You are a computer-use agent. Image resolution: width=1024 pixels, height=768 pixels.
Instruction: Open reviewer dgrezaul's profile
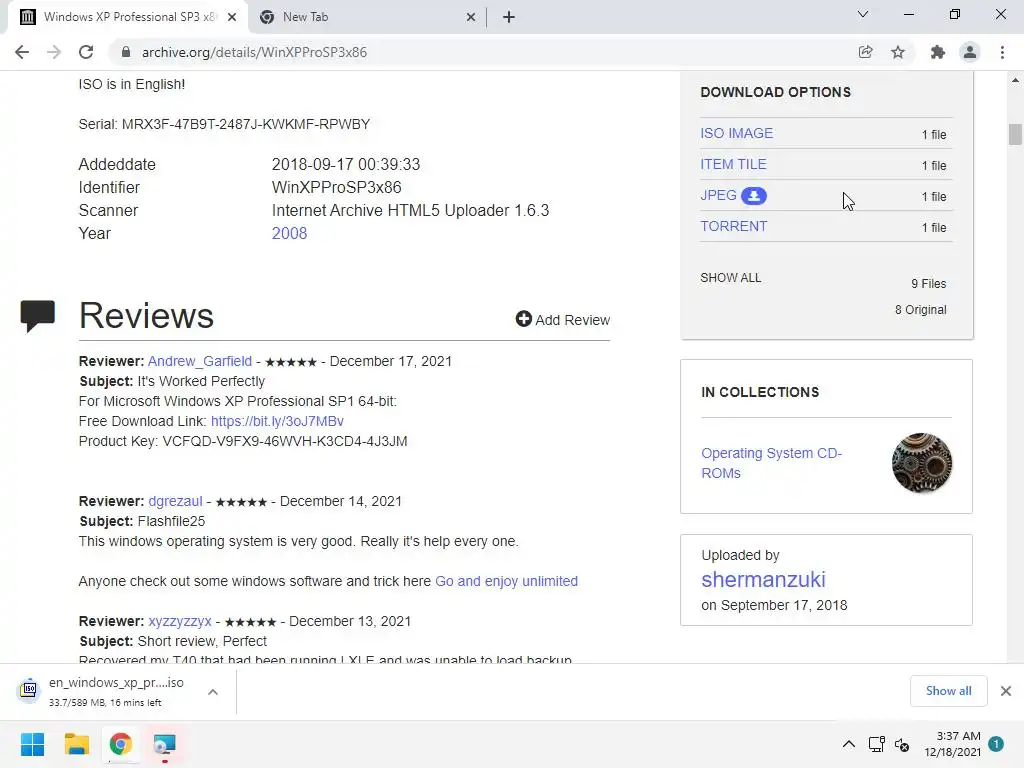coord(176,501)
